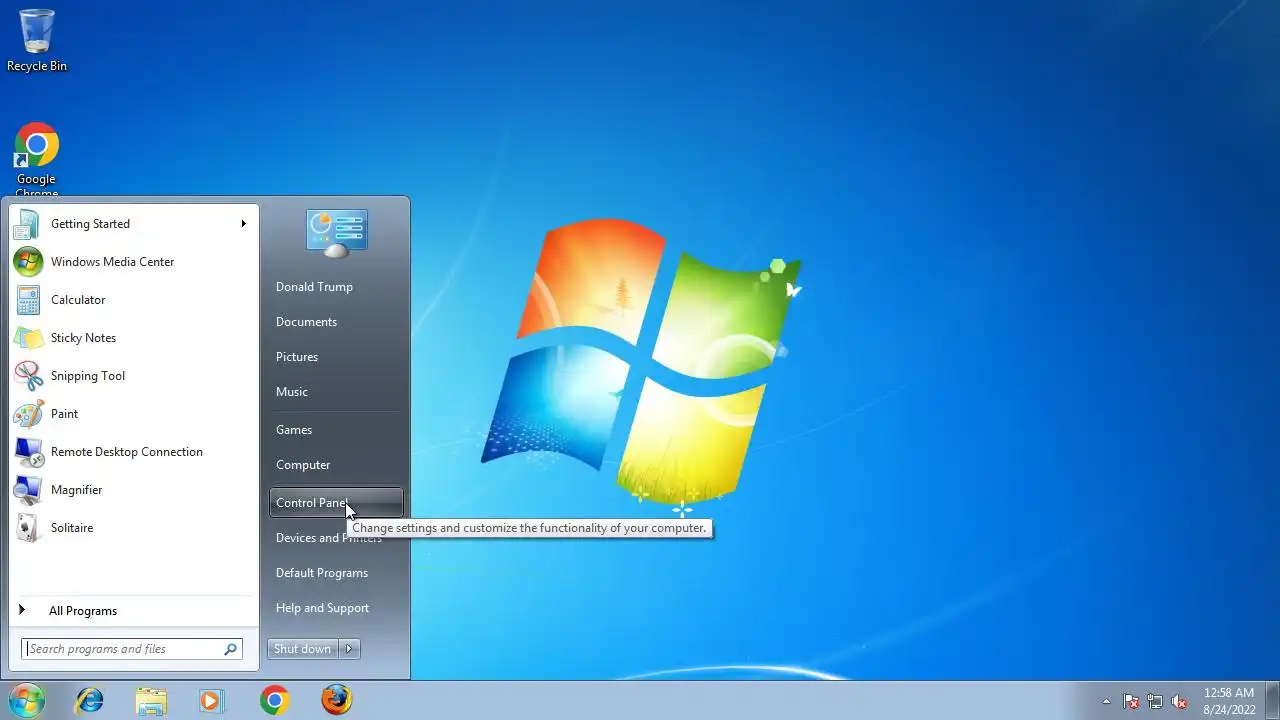Click the Remote Desktop Connection icon
This screenshot has width=1280, height=720.
(x=28, y=452)
